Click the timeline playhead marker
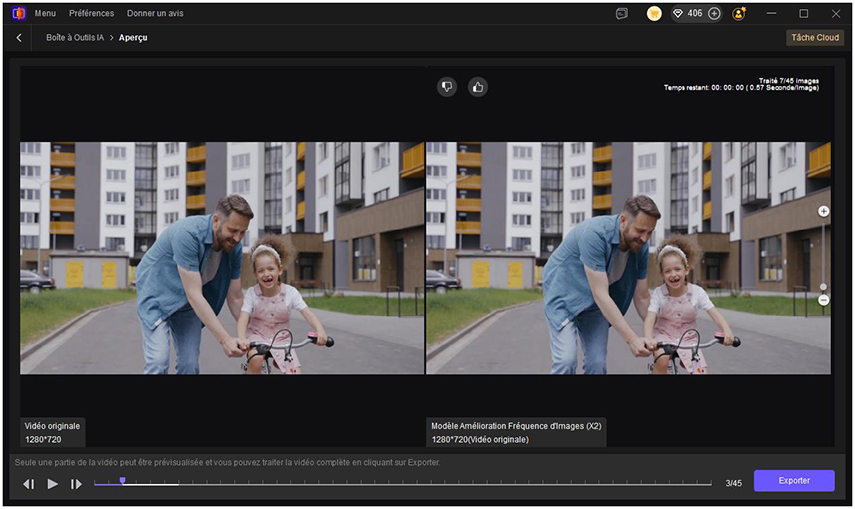The image size is (855, 509). pyautogui.click(x=123, y=481)
